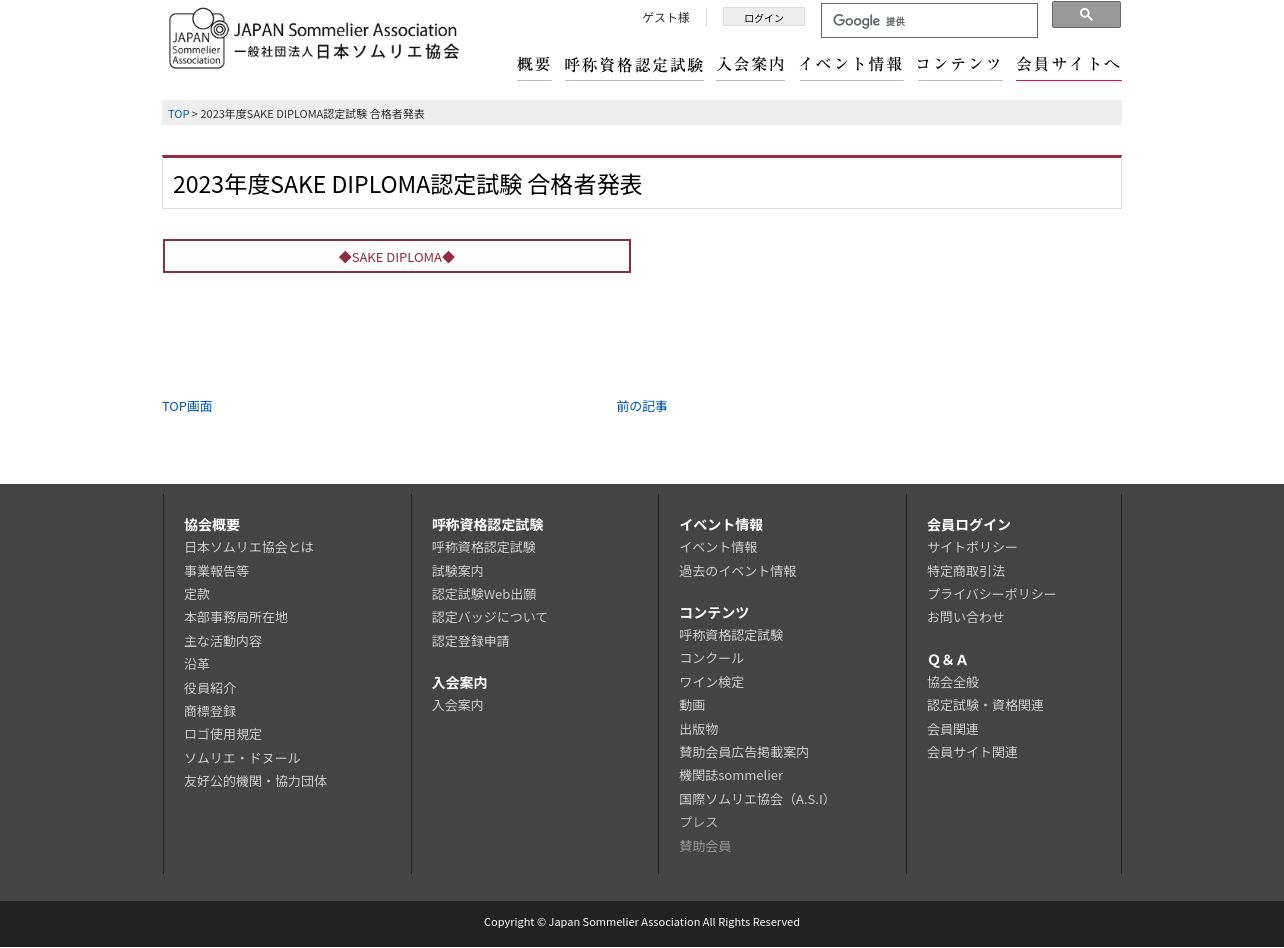The image size is (1284, 948).
Task: Open the 賛助会員 footer link
Action: tap(705, 846)
